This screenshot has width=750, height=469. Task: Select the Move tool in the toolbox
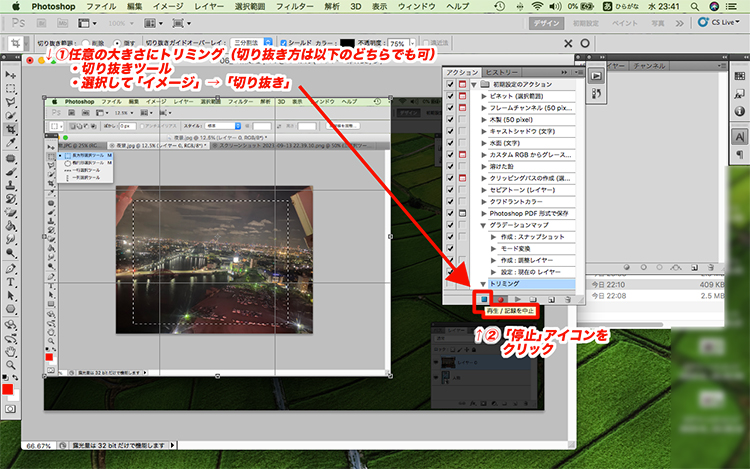(11, 75)
